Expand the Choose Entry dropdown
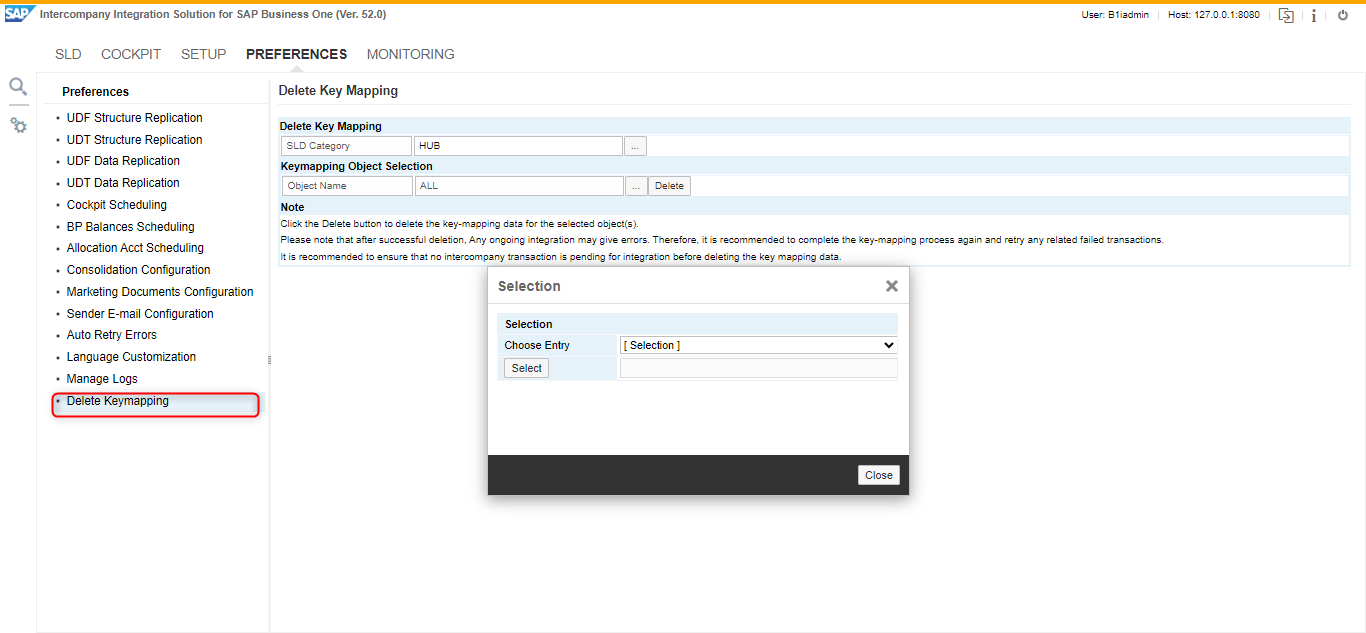1366x633 pixels. click(758, 345)
